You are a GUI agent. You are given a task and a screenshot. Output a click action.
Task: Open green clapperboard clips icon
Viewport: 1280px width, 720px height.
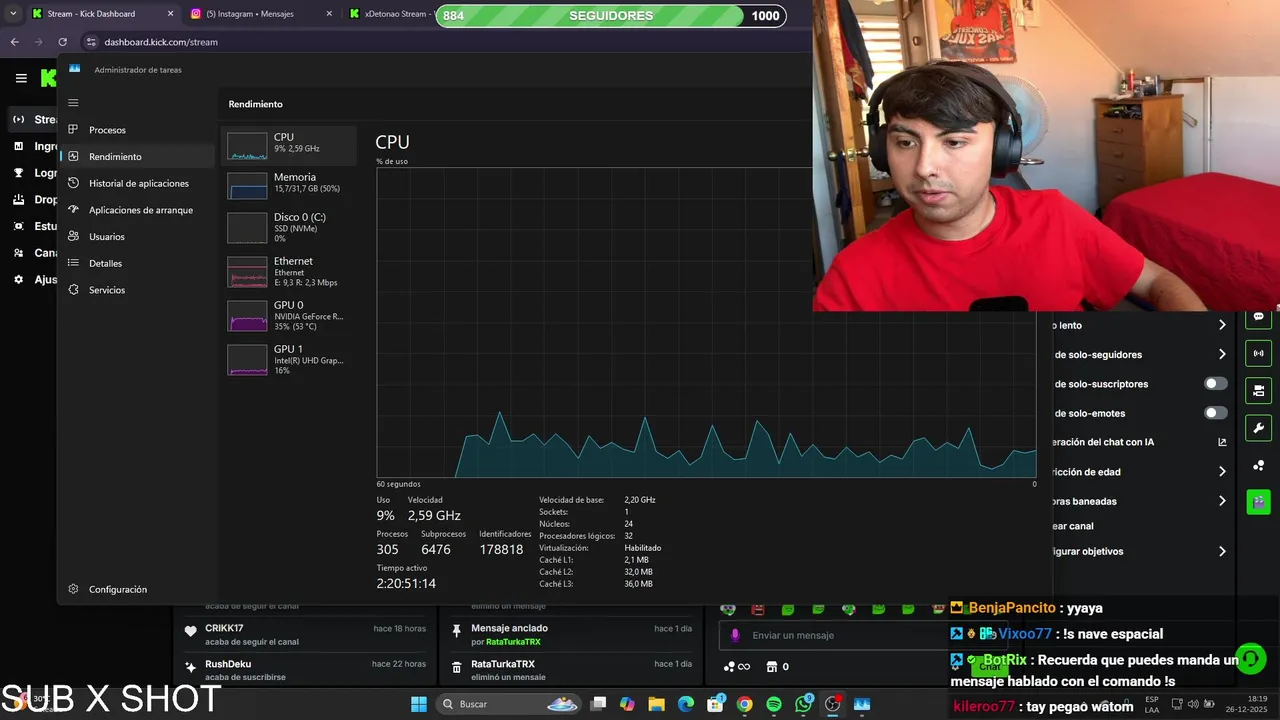(1258, 502)
